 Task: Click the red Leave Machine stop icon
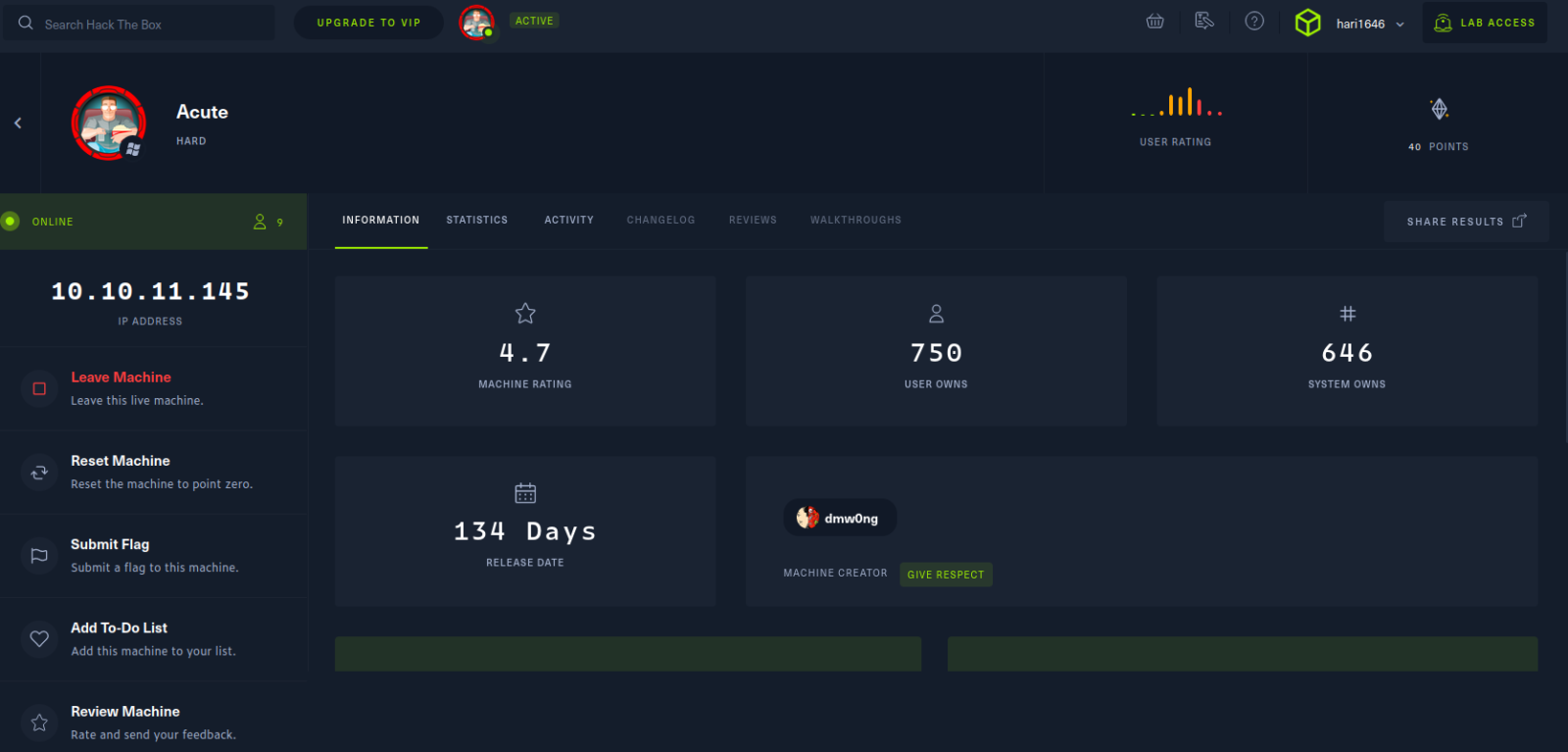[x=39, y=389]
